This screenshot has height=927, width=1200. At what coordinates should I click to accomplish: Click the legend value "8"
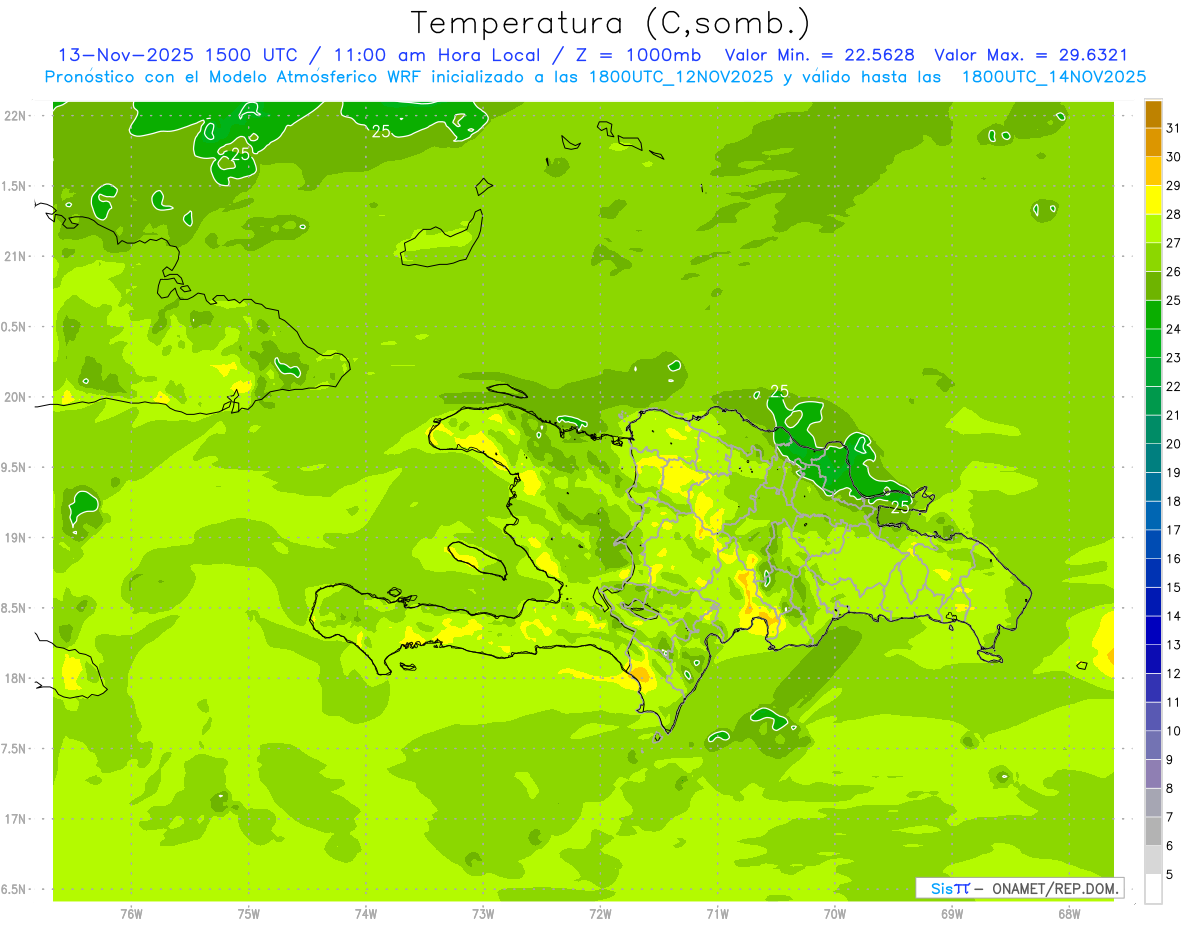[x=1170, y=789]
